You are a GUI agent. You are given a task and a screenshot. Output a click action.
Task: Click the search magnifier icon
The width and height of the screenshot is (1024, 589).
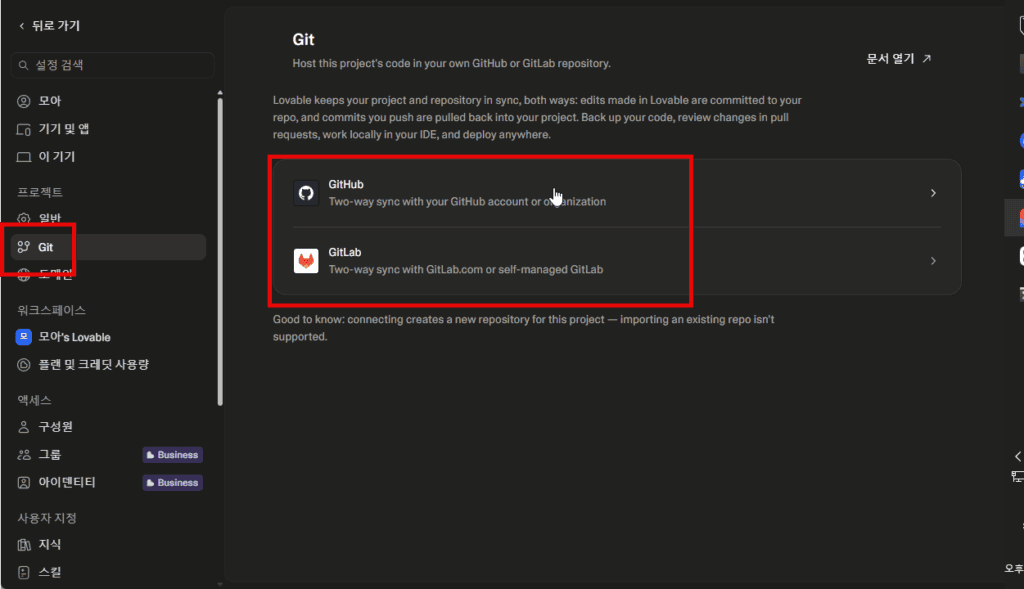click(x=24, y=65)
